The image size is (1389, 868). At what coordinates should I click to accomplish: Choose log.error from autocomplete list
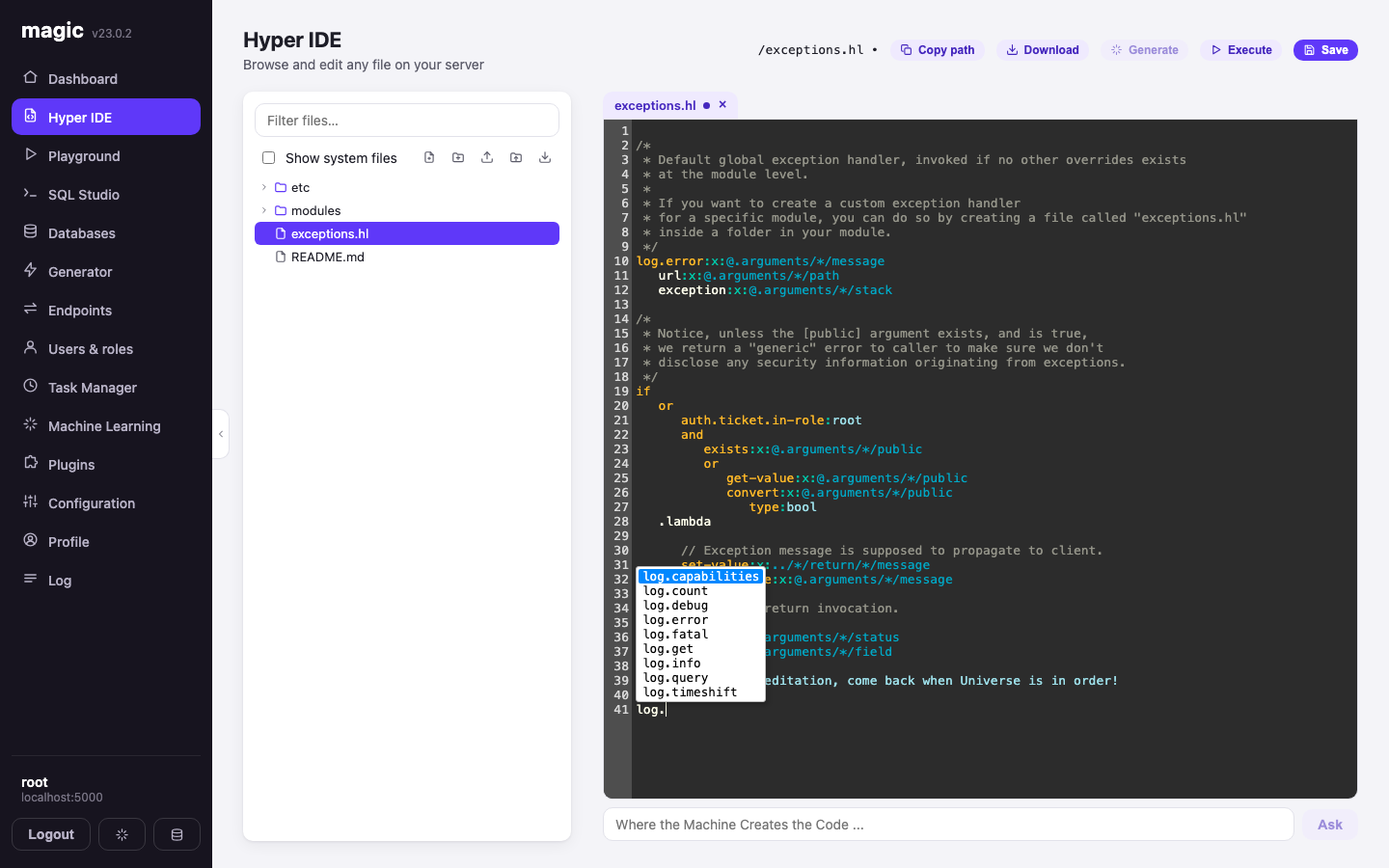[700, 620]
